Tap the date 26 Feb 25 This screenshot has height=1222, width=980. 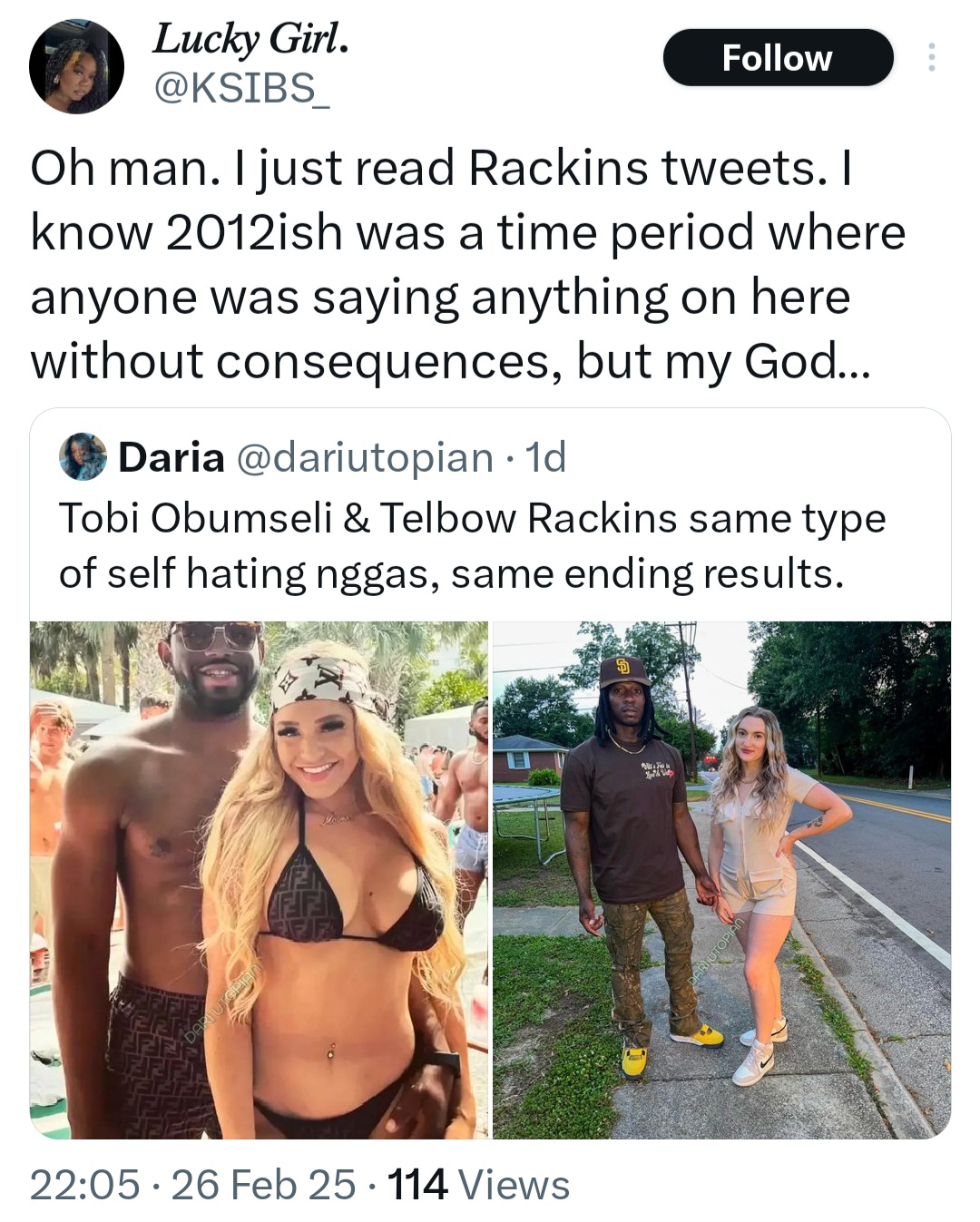pos(263,1185)
